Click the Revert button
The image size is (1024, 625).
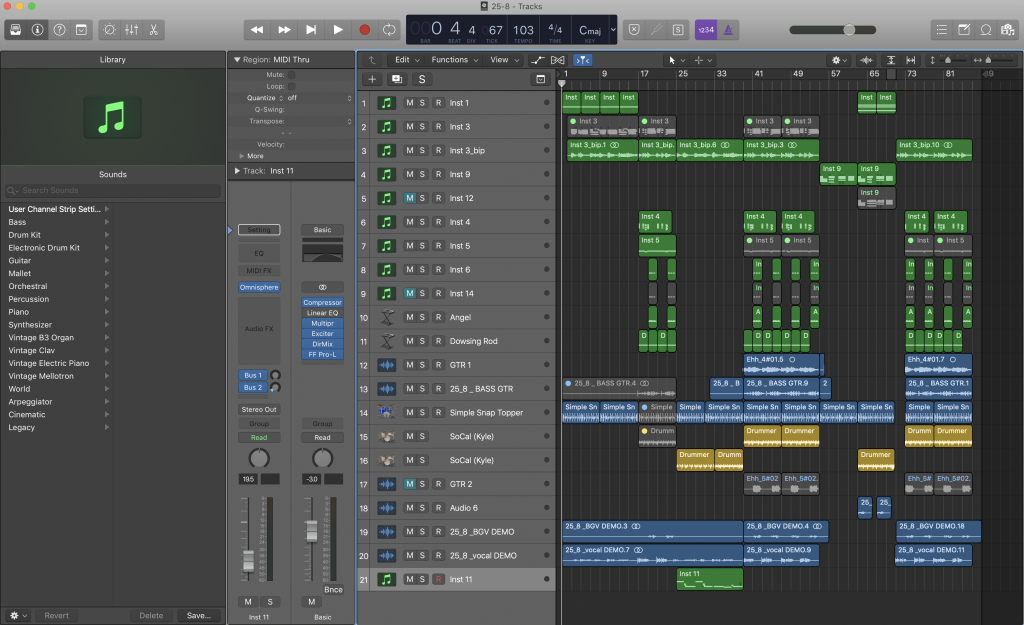tap(55, 615)
